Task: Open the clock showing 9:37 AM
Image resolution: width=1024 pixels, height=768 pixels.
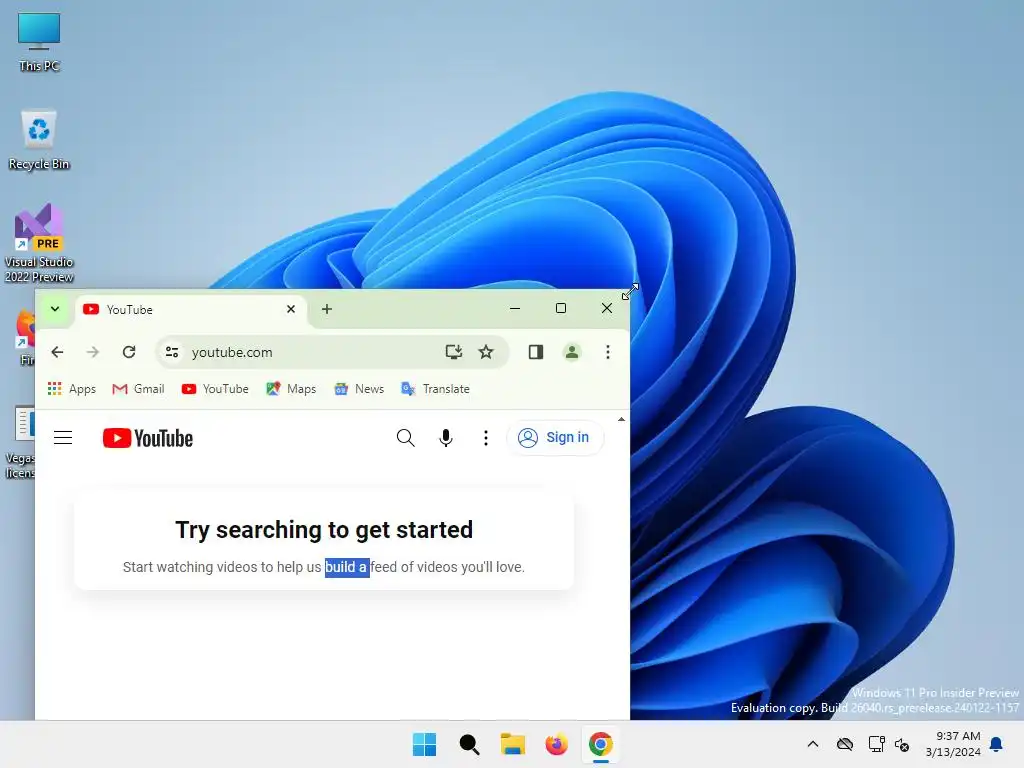Action: tap(953, 744)
